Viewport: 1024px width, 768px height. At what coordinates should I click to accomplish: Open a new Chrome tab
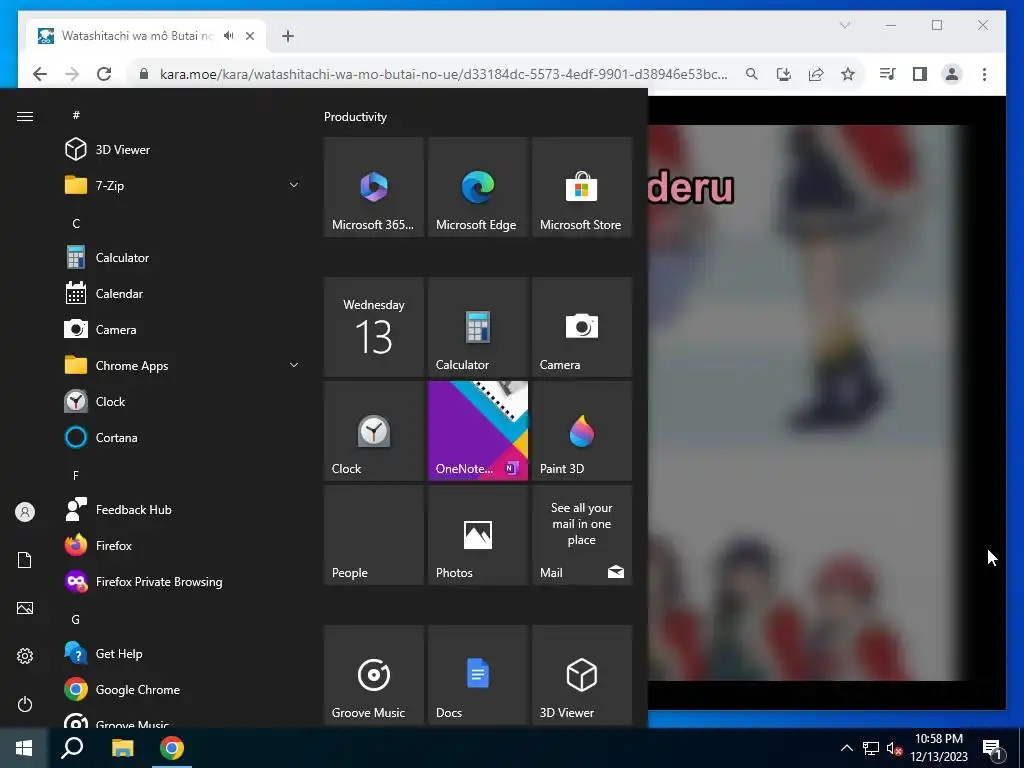(x=288, y=36)
